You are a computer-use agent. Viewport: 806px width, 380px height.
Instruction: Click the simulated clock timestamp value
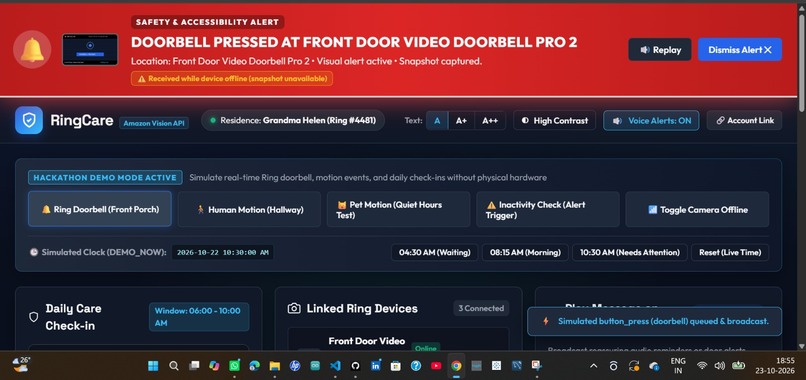(223, 252)
